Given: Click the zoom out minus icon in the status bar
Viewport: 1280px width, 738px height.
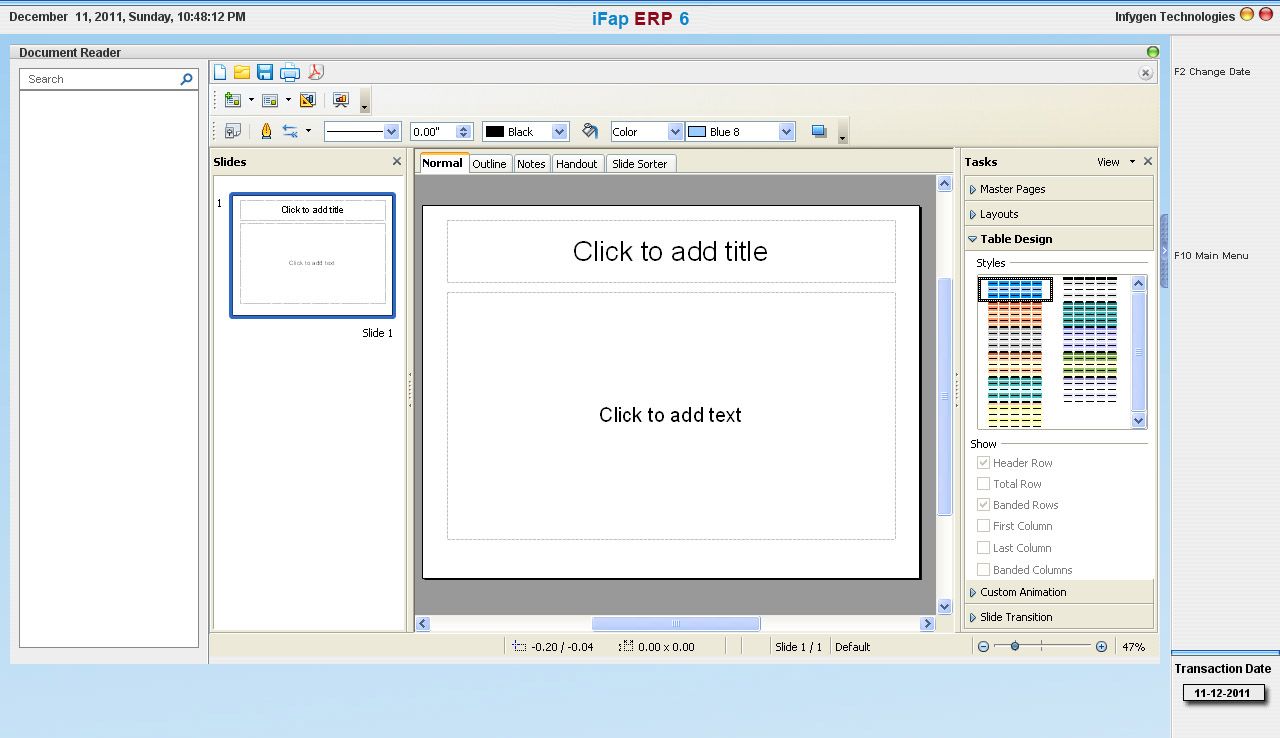Looking at the screenshot, I should (983, 647).
